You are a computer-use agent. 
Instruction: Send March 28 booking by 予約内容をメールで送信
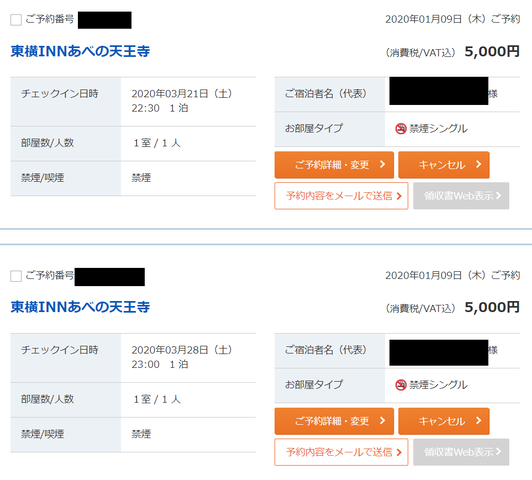tap(341, 452)
